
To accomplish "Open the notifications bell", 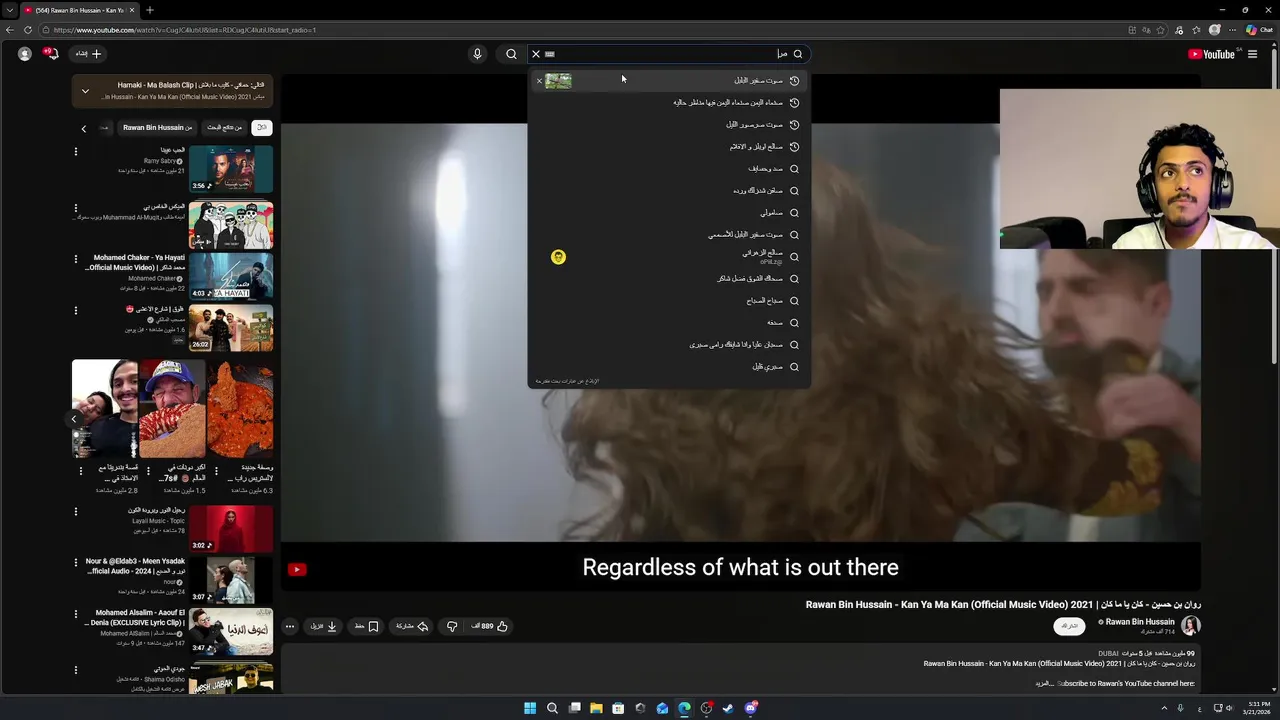I will 51,54.
